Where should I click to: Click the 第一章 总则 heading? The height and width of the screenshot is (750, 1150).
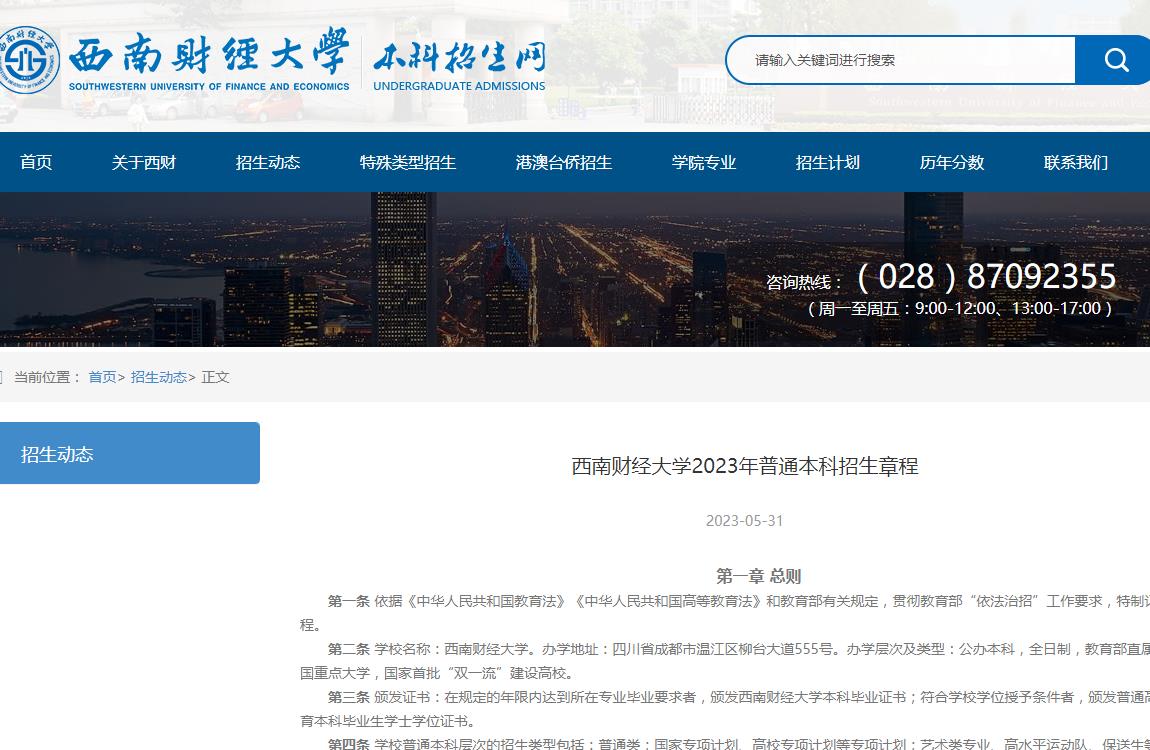pos(758,576)
